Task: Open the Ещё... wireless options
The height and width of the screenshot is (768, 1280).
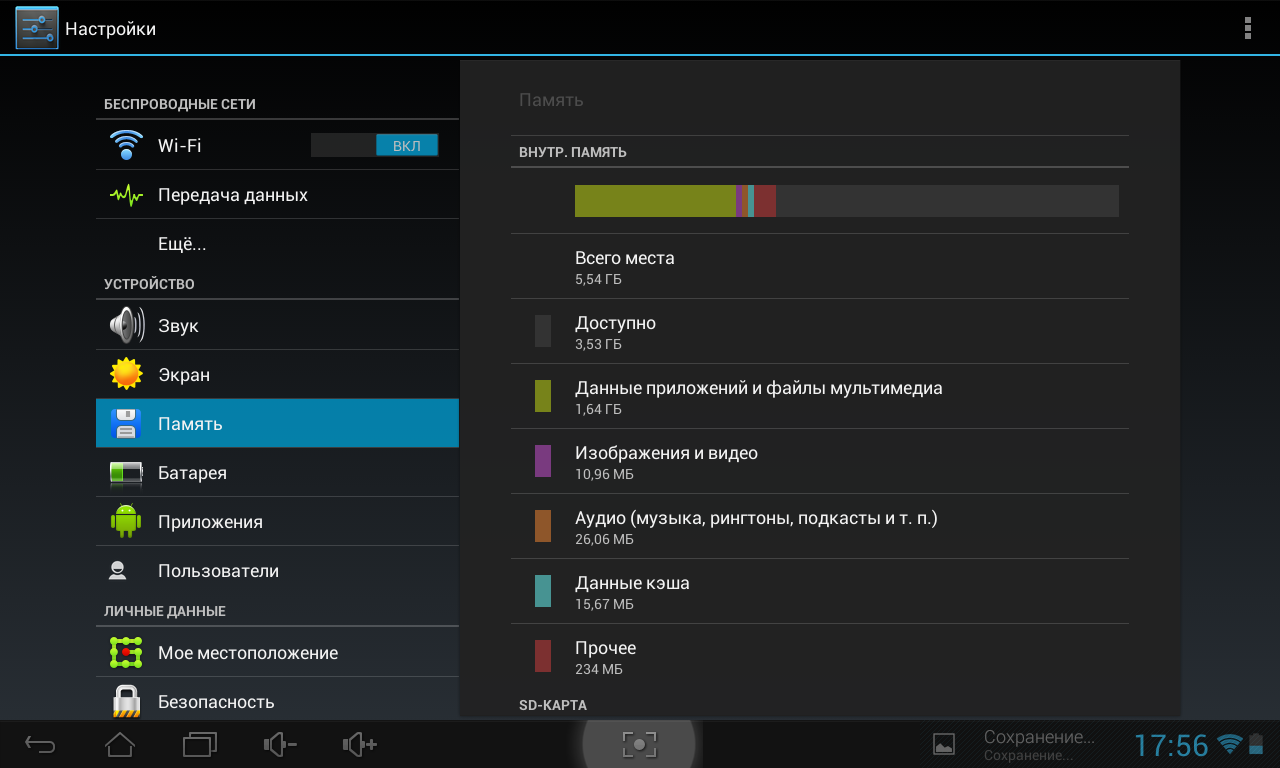Action: pos(277,244)
